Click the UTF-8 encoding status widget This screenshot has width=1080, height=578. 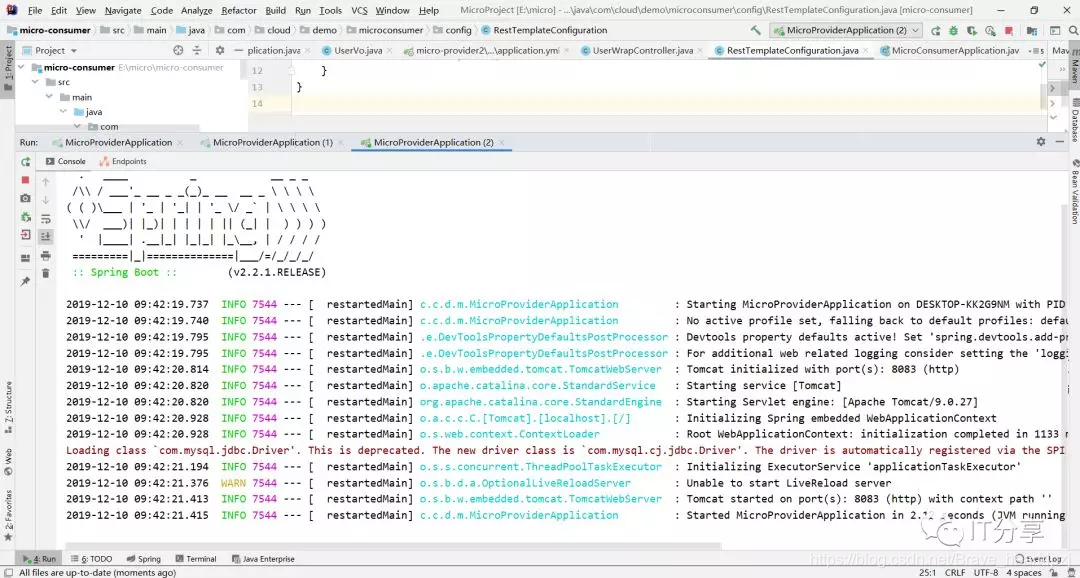986,572
